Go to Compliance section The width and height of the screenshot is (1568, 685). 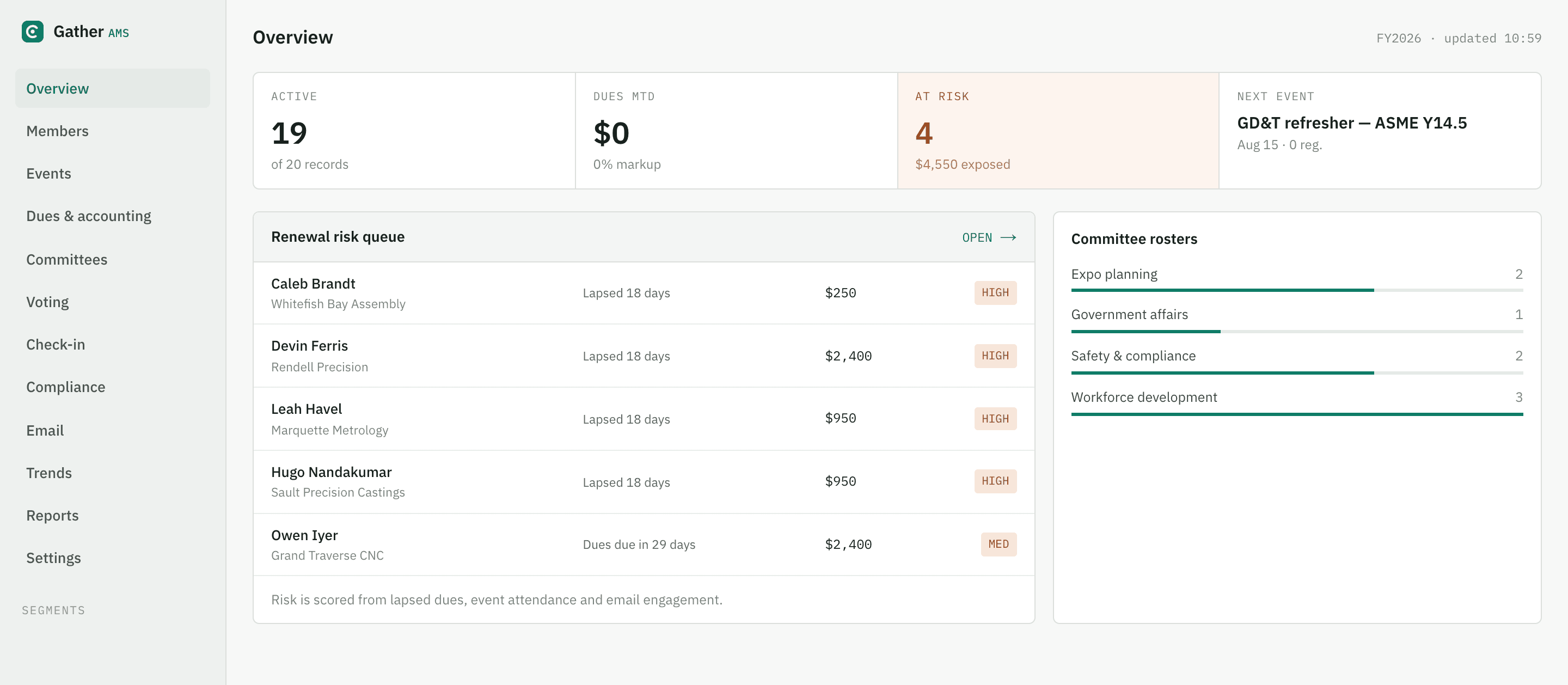(113, 387)
